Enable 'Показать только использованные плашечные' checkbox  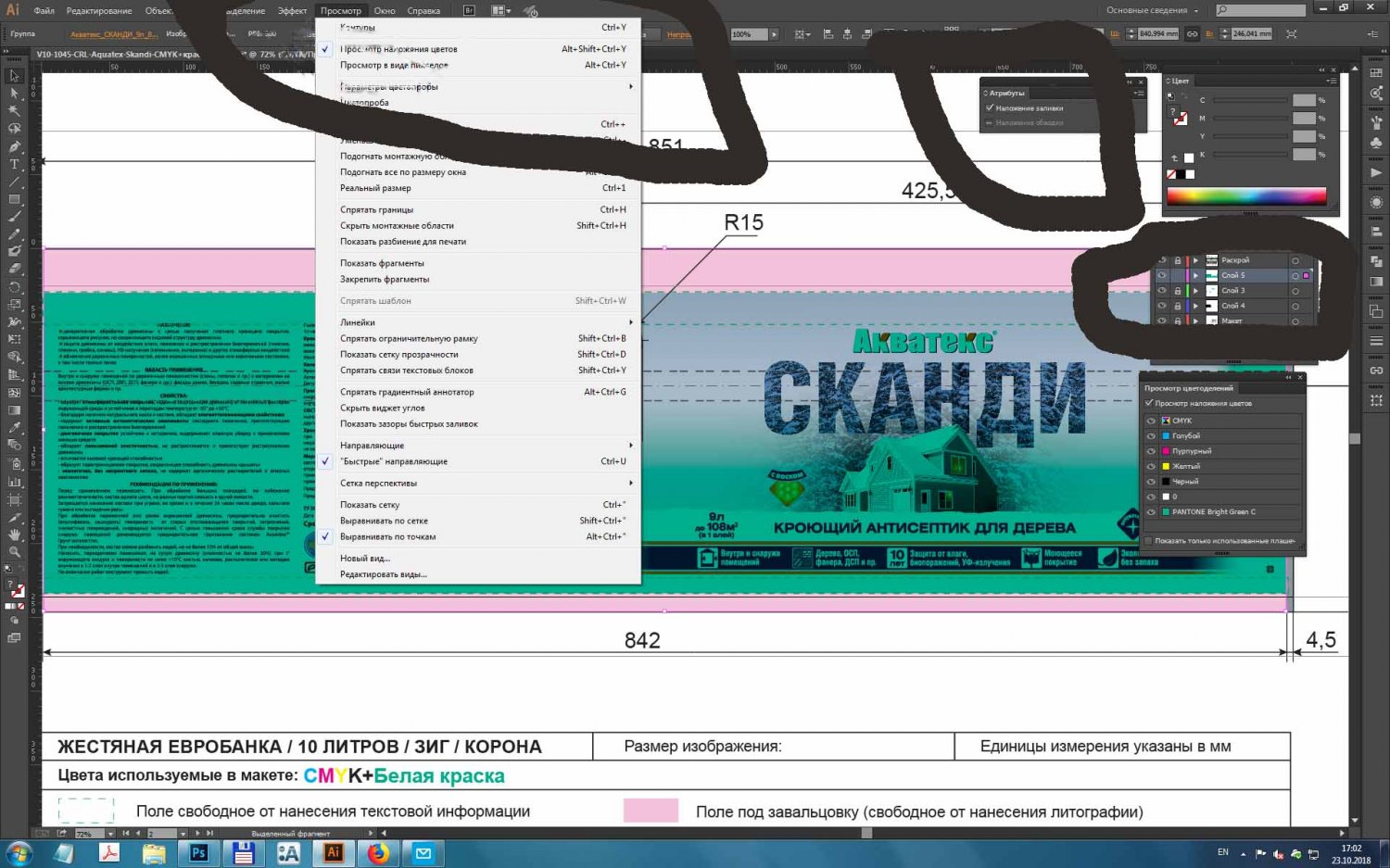[x=1149, y=540]
